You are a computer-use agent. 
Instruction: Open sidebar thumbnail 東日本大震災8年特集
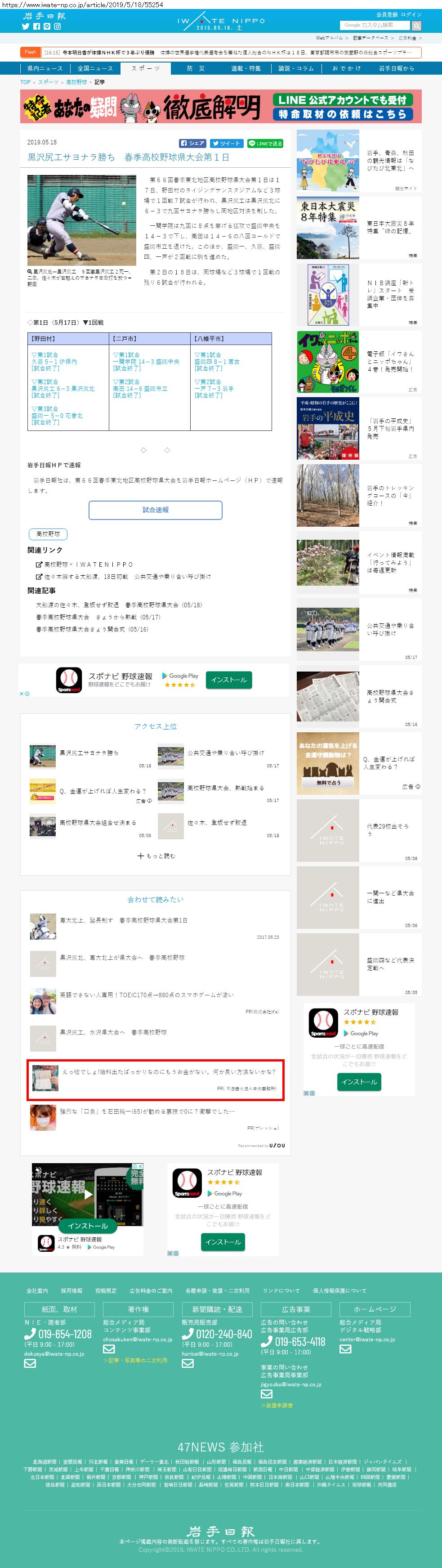click(328, 228)
